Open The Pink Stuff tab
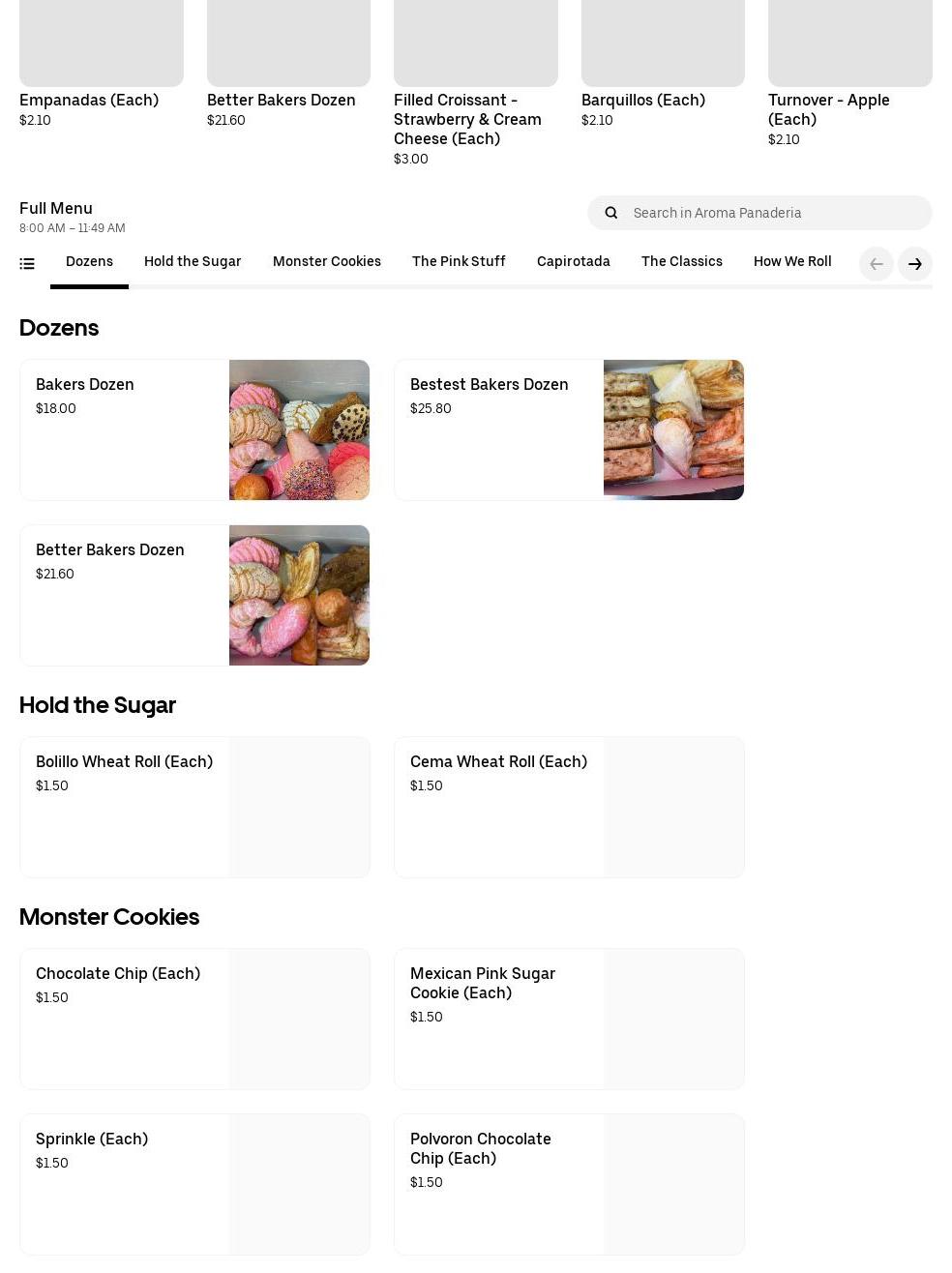This screenshot has height=1273, width=952. click(x=459, y=262)
